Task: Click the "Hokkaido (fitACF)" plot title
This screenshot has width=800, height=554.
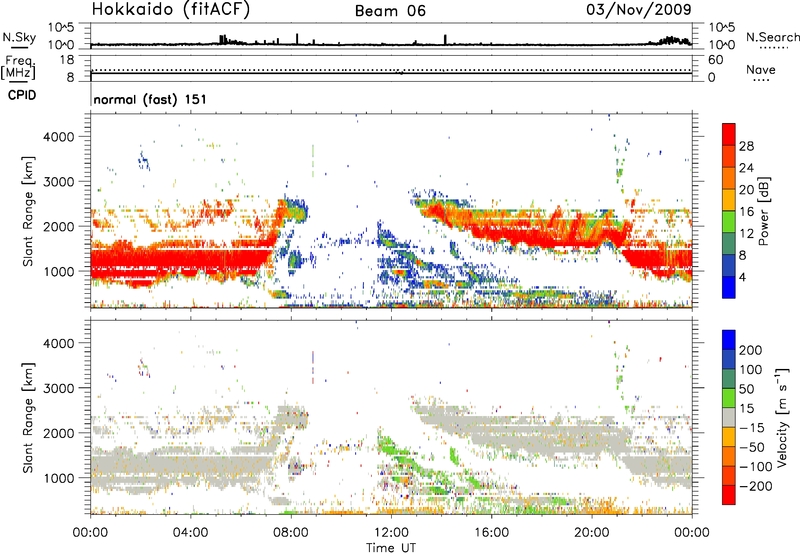Action: click(171, 9)
